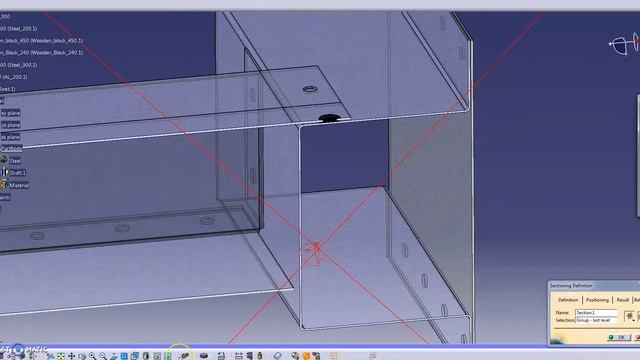
Task: Activate the Rotate view tool
Action: 82,356
